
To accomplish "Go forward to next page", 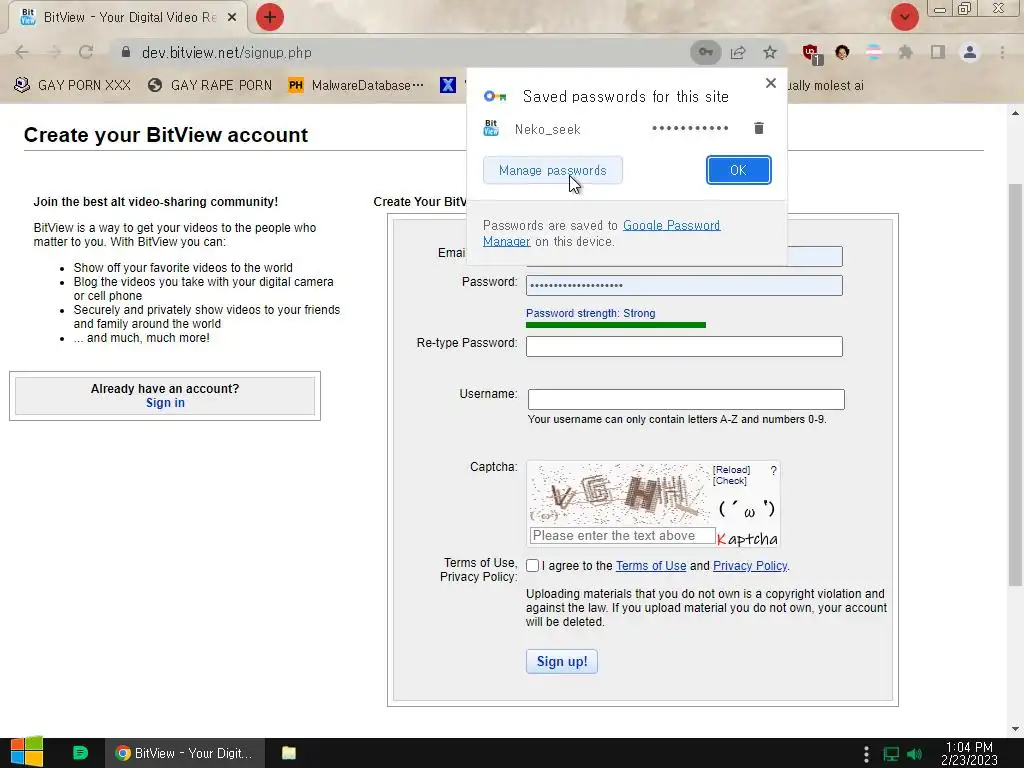I will 54,52.
